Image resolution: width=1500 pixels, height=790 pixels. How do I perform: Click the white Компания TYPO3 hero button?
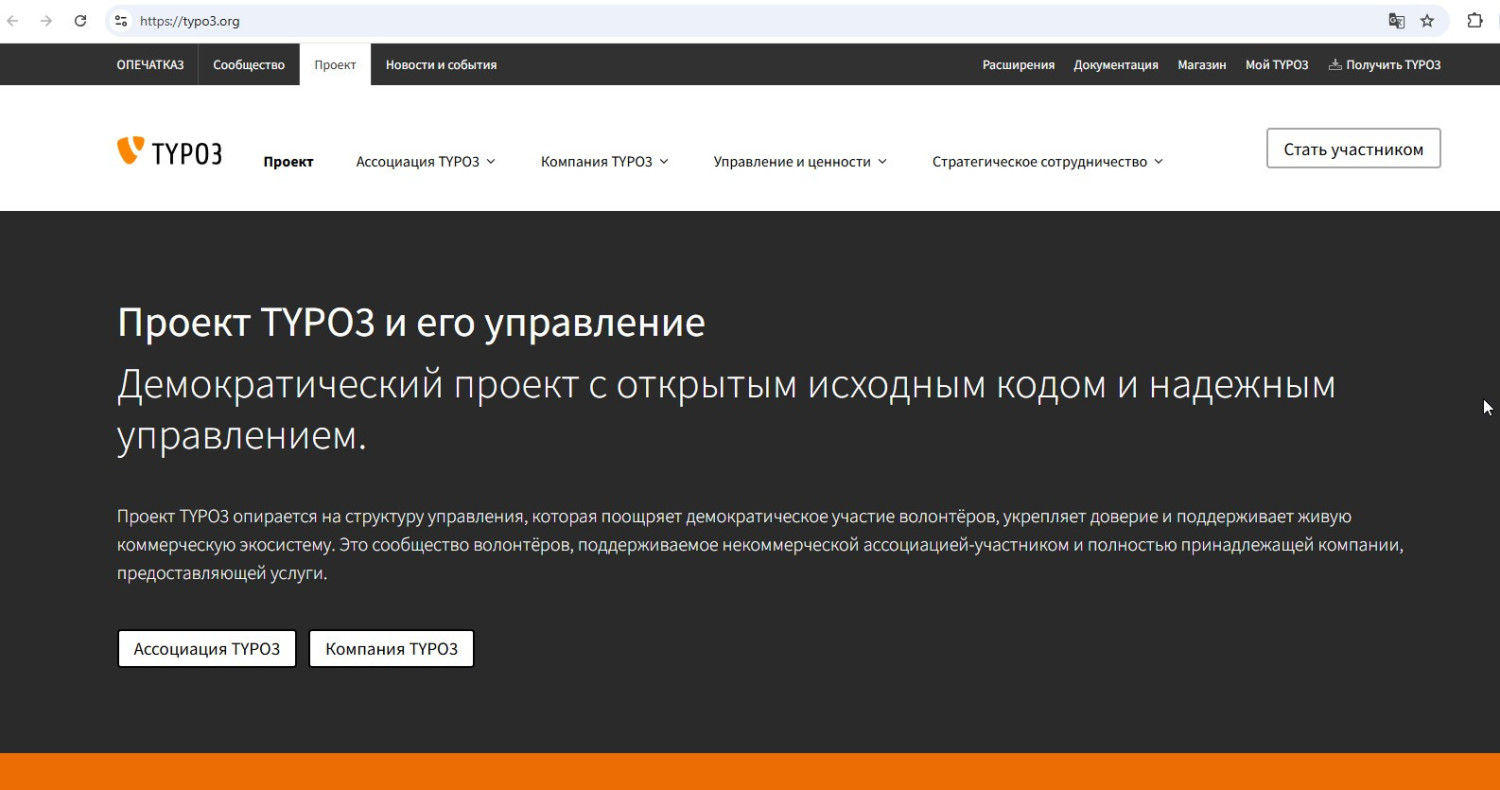point(391,649)
